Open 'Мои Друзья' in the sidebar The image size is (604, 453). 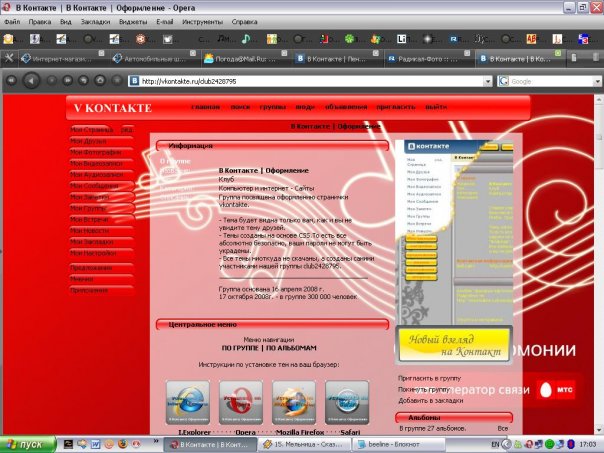pyautogui.click(x=88, y=141)
